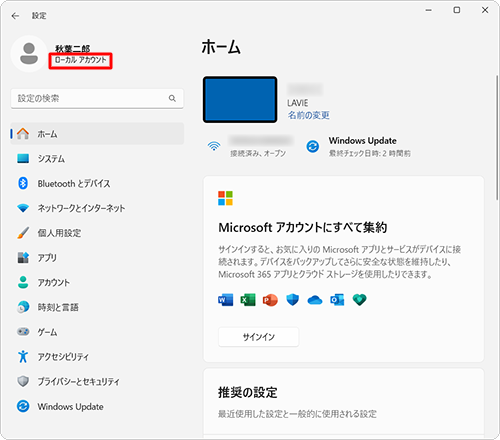The height and width of the screenshot is (440, 500).
Task: Open アクセシビリティ settings
Action: (x=97, y=356)
